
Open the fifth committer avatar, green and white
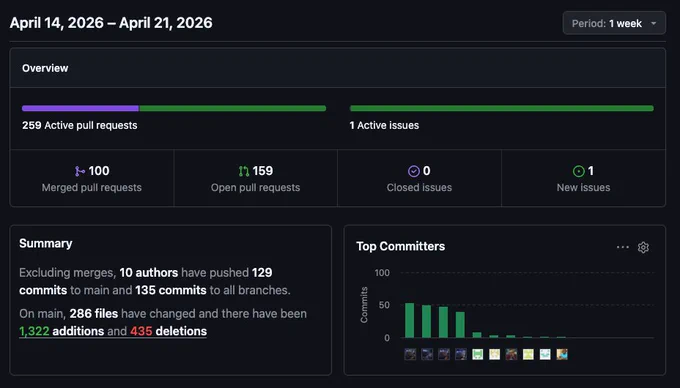(x=477, y=354)
